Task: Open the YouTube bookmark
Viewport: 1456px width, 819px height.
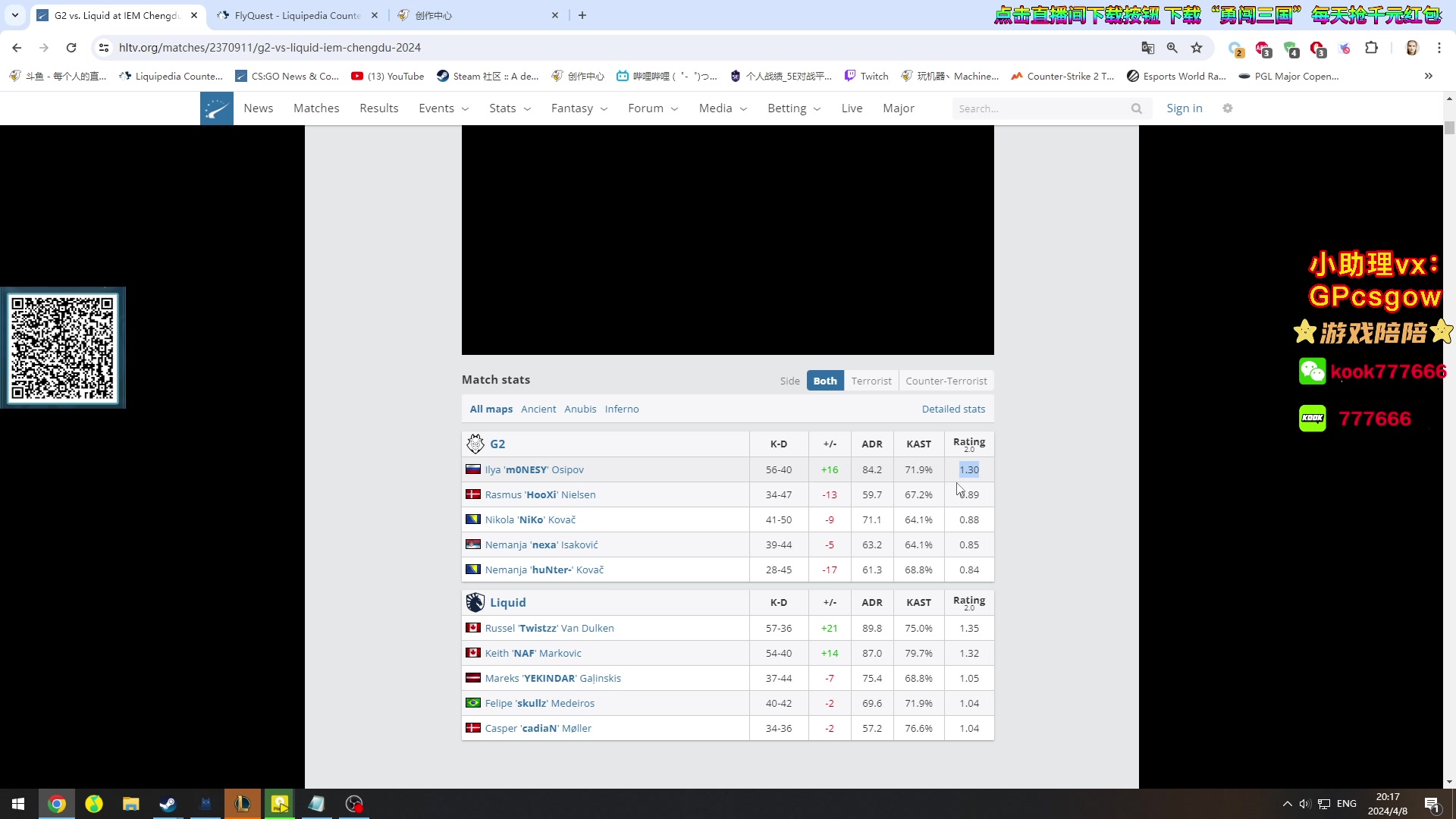Action: [x=388, y=76]
